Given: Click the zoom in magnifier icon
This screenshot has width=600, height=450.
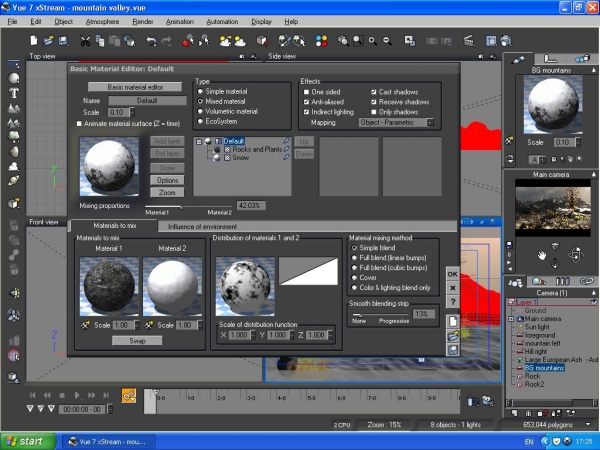Looking at the screenshot, I should tap(372, 41).
